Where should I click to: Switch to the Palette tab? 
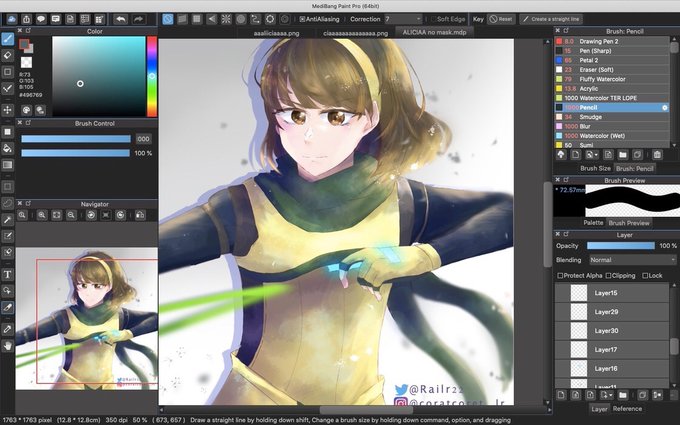point(593,222)
